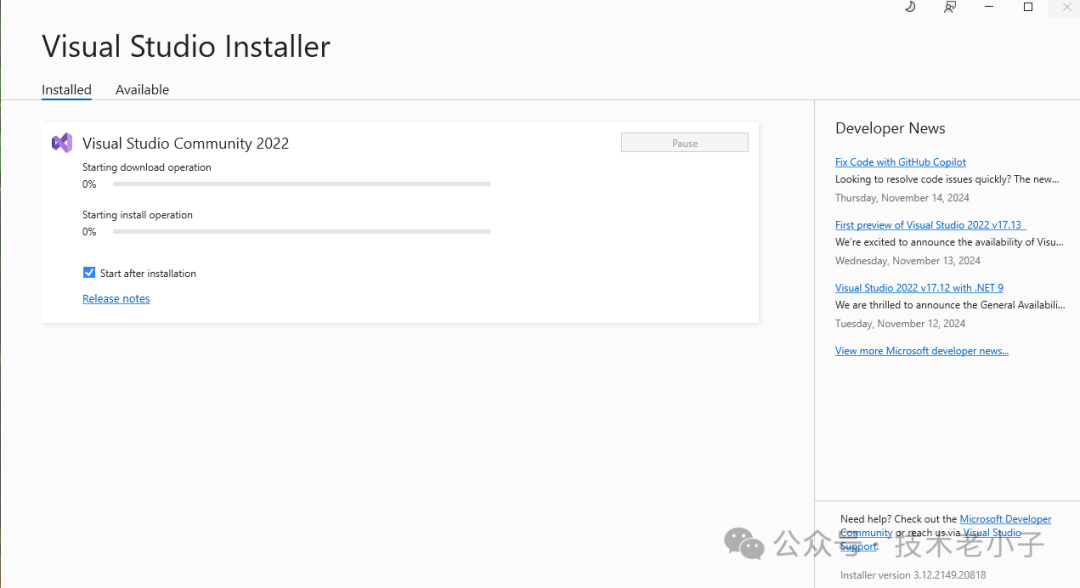
Task: Click the Visual Studio Community logo icon
Action: (62, 143)
